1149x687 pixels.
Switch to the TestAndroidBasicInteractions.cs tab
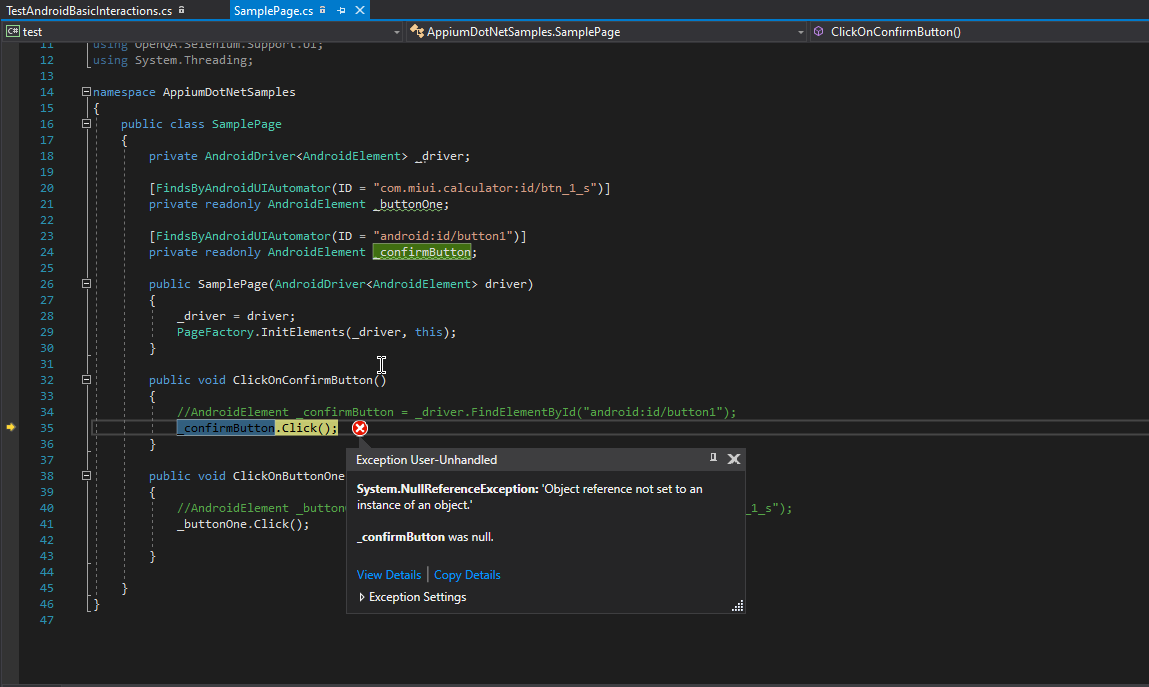click(89, 10)
